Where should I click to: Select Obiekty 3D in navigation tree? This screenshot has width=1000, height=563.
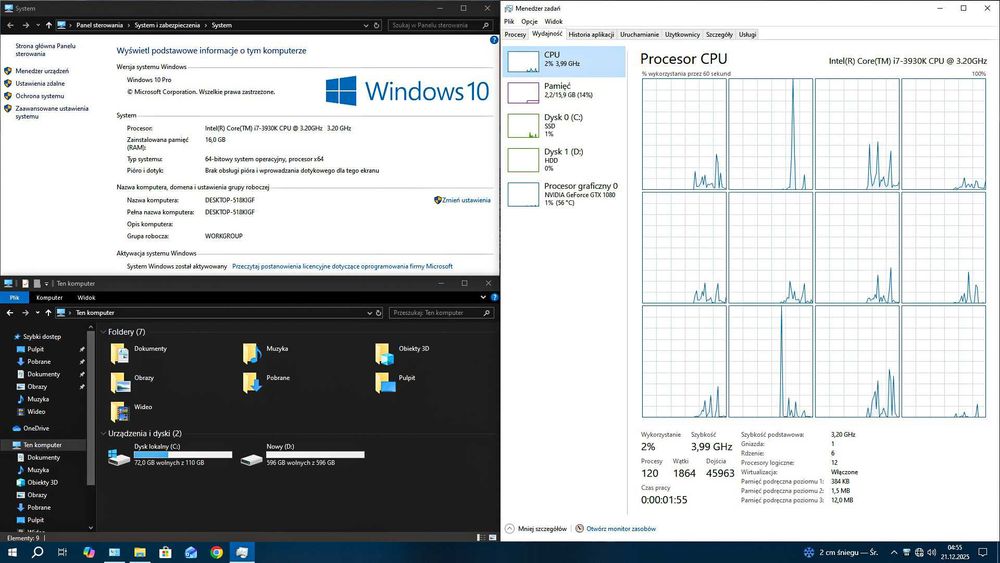point(42,483)
